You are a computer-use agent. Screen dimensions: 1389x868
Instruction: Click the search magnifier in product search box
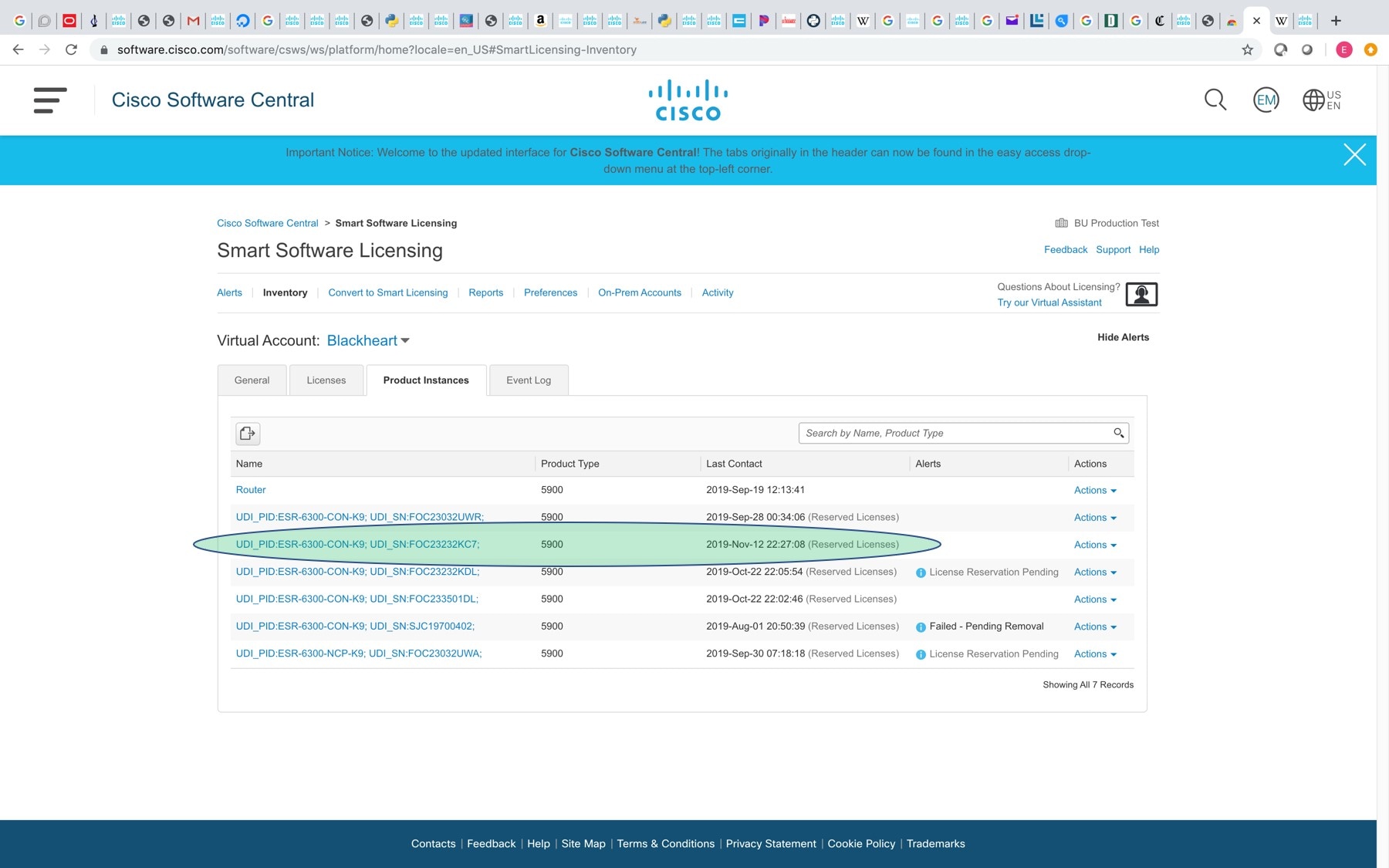point(1118,433)
